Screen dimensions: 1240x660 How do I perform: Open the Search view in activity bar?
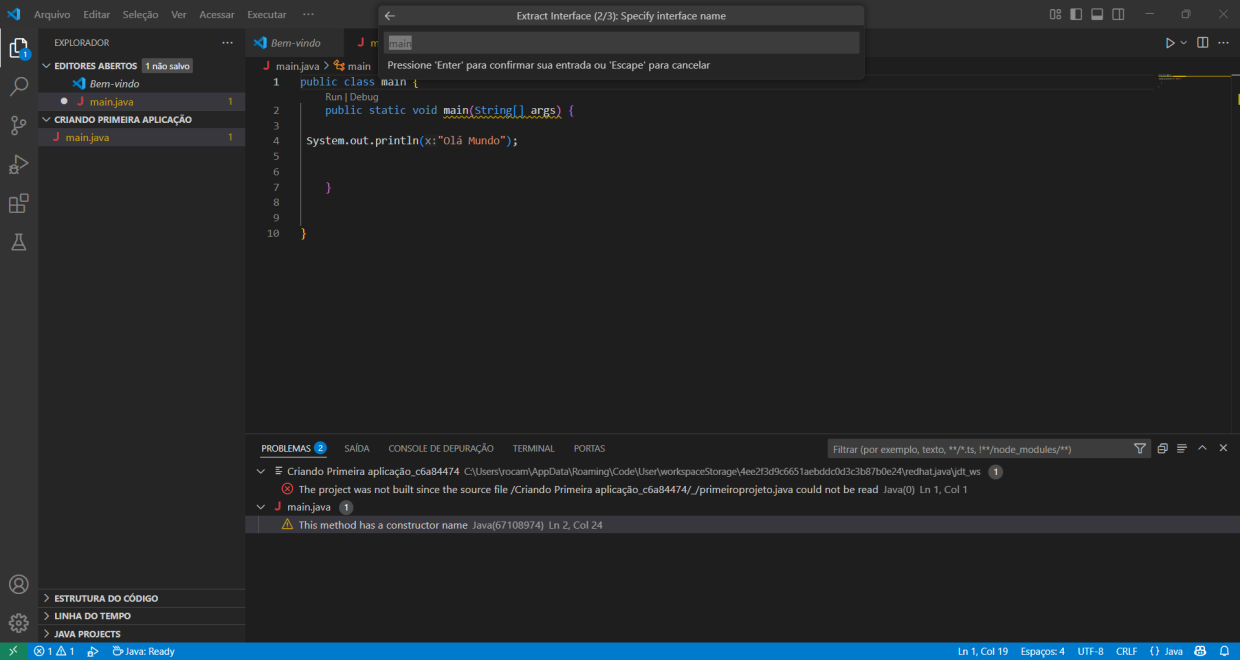point(19,87)
